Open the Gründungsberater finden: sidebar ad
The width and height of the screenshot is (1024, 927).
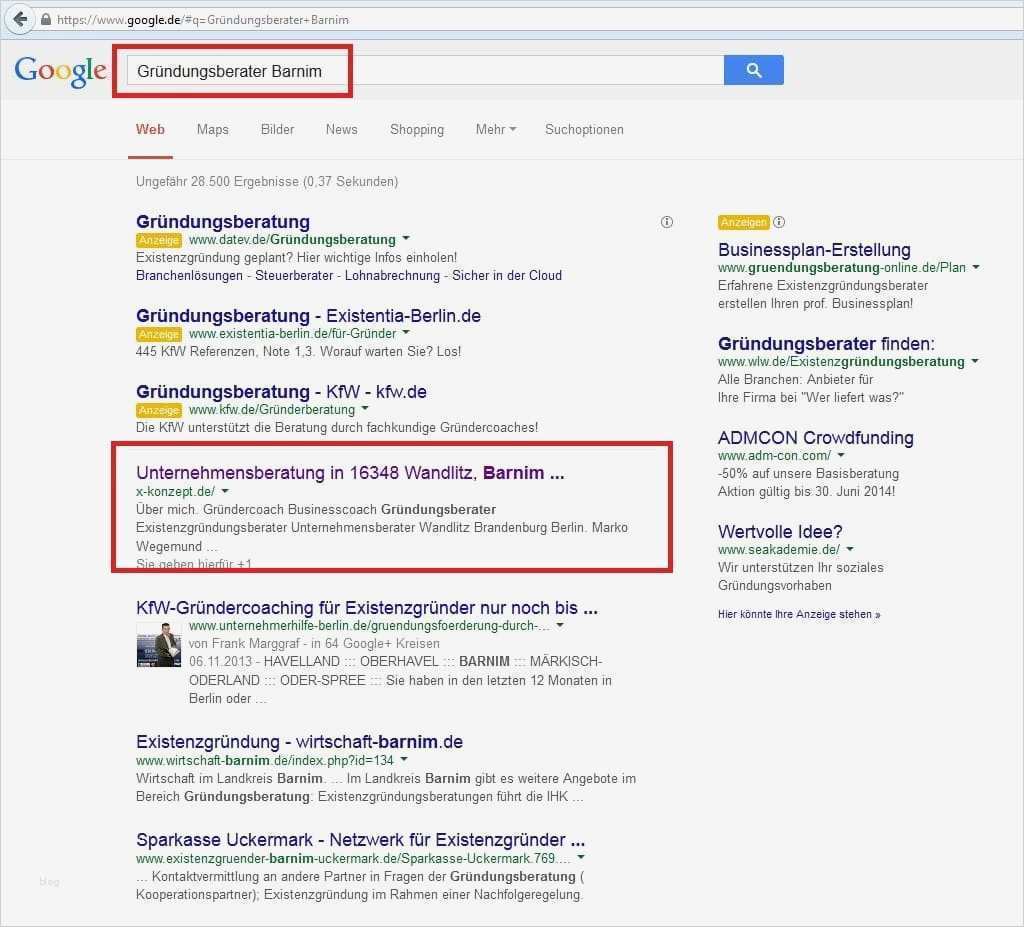[x=826, y=344]
